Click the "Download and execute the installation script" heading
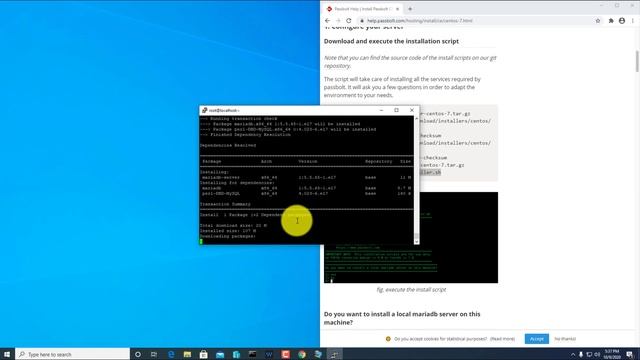Image resolution: width=640 pixels, height=360 pixels. (x=391, y=41)
